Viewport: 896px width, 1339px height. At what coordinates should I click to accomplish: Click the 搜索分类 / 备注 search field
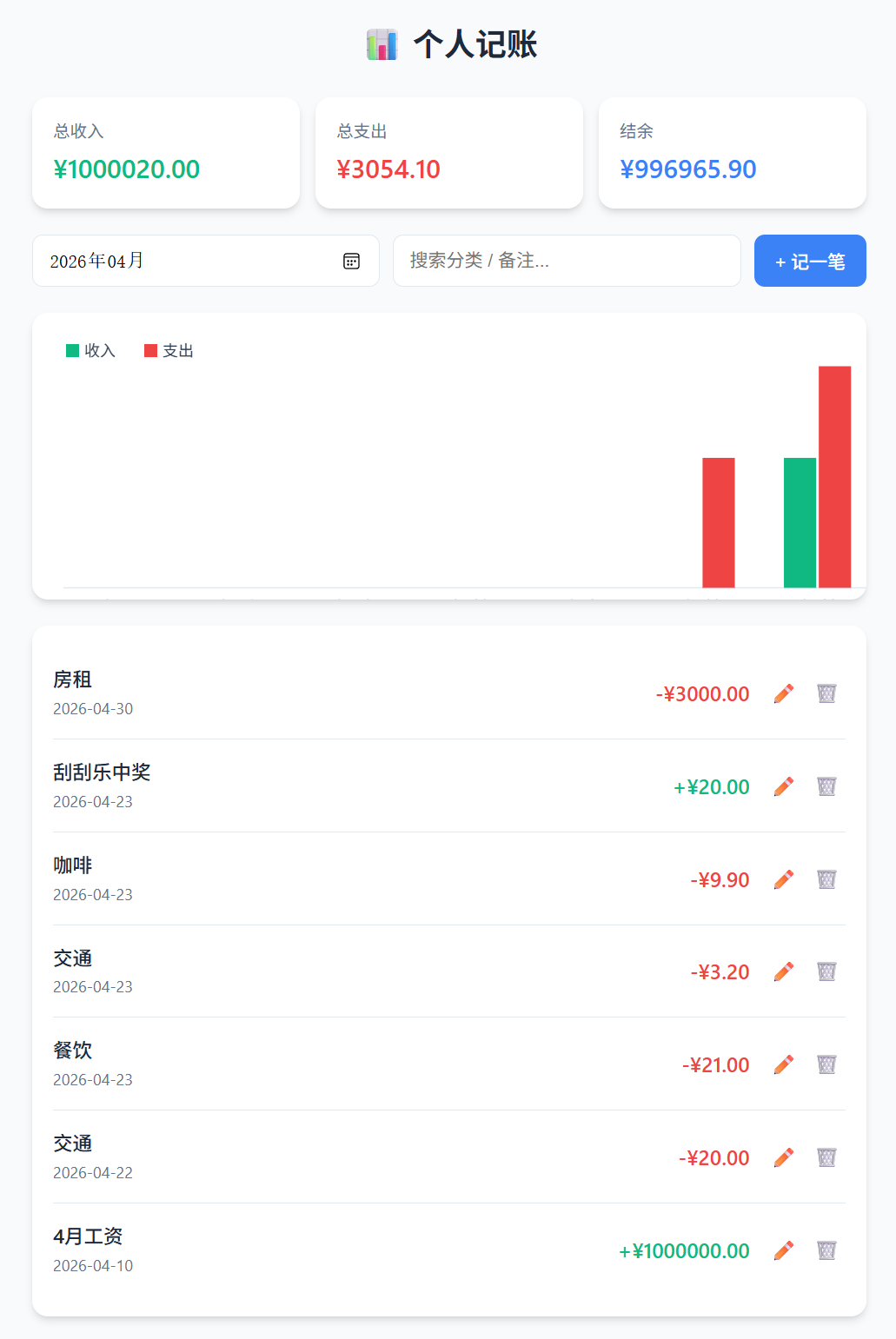(567, 261)
